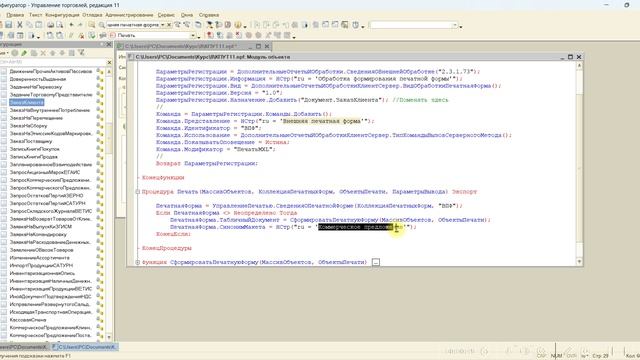Viewport: 640px width, 360px height.
Task: Click the Paste clipboard icon in top toolbar
Action: (39, 25)
